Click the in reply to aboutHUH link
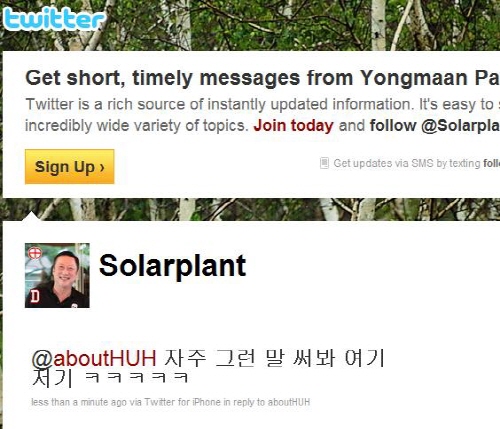Screen dimensions: 500x429 point(267,402)
